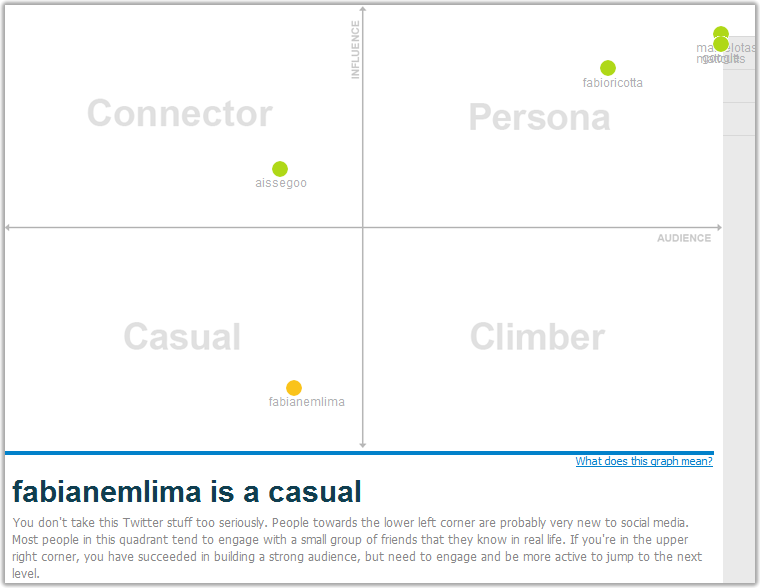Viewport: 760px width, 588px height.
Task: Click the upward arrowhead of the Influence axis
Action: [363, 10]
